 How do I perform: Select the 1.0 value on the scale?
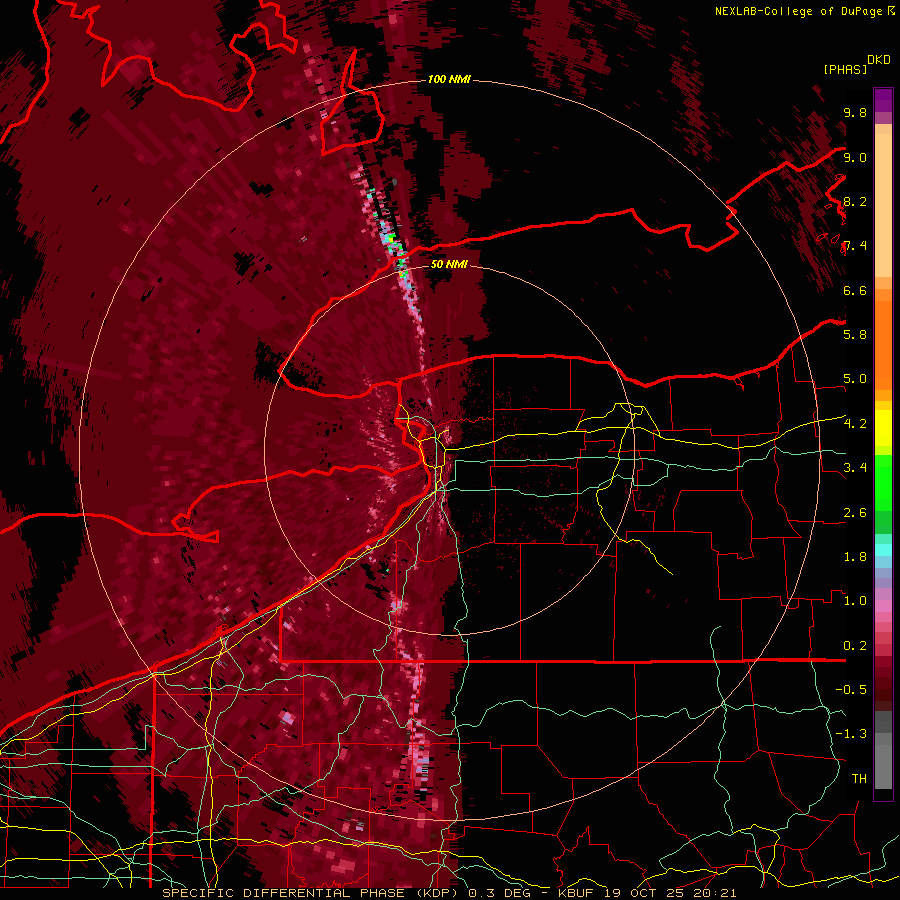[x=855, y=601]
